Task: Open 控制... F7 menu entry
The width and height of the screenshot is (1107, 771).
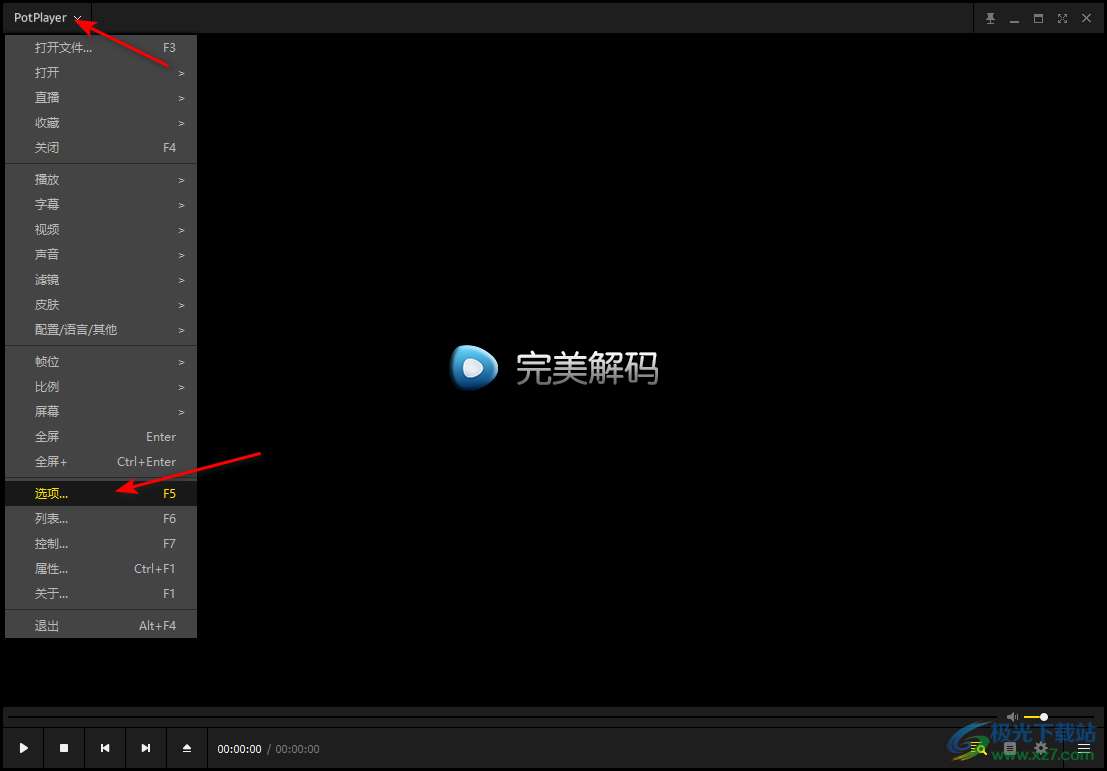Action: coord(101,544)
